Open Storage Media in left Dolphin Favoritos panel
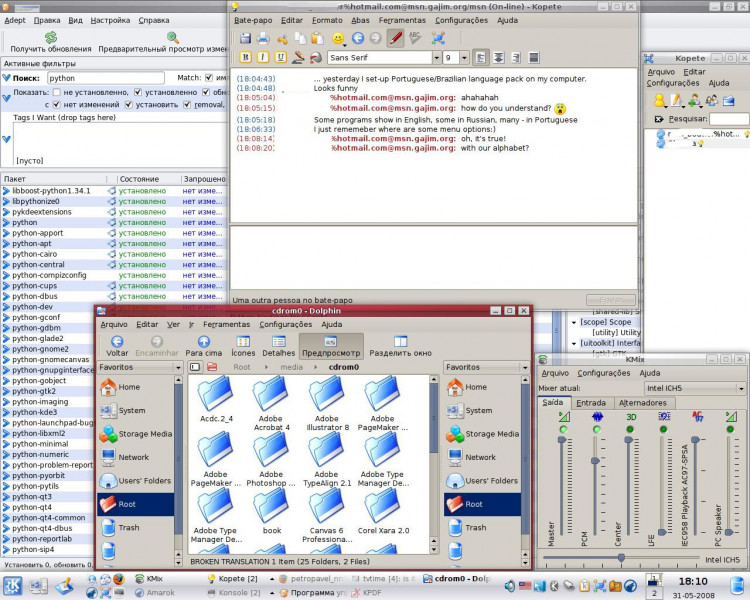 point(136,434)
